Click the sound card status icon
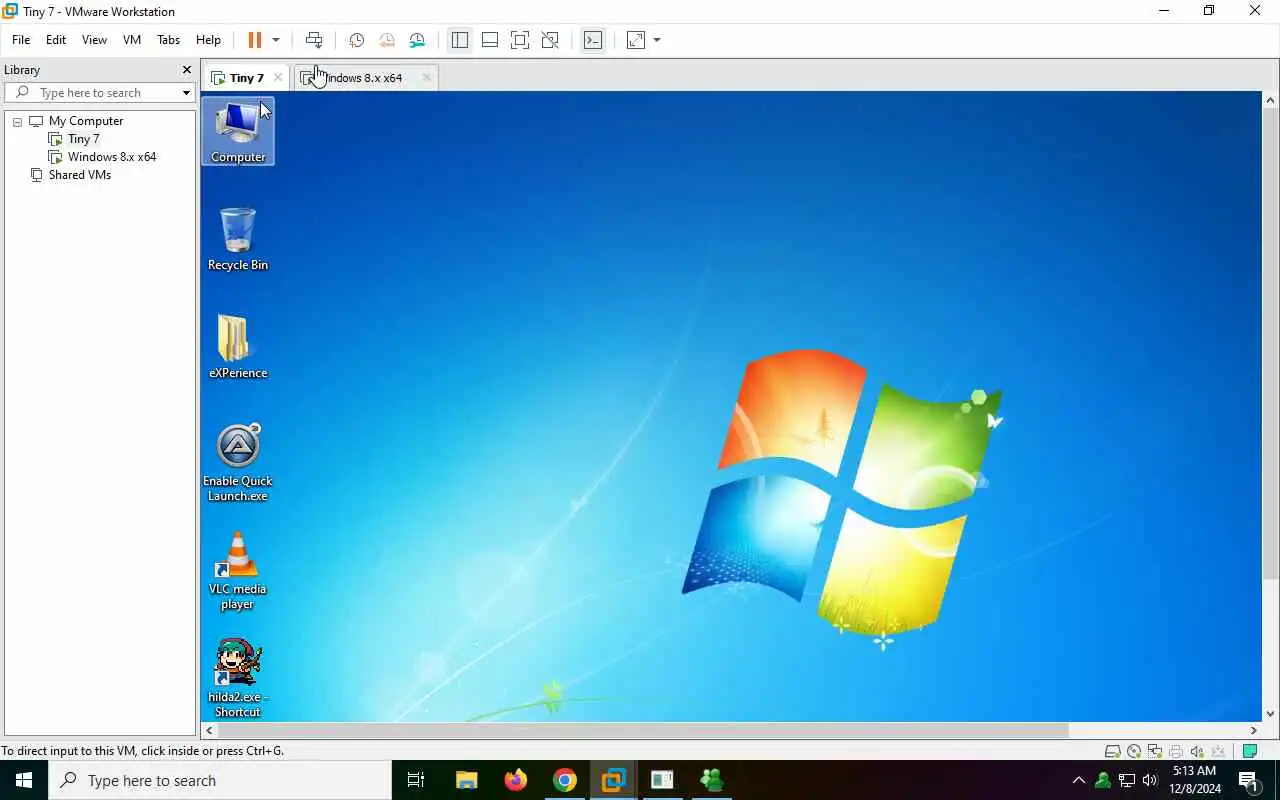 tap(1197, 752)
